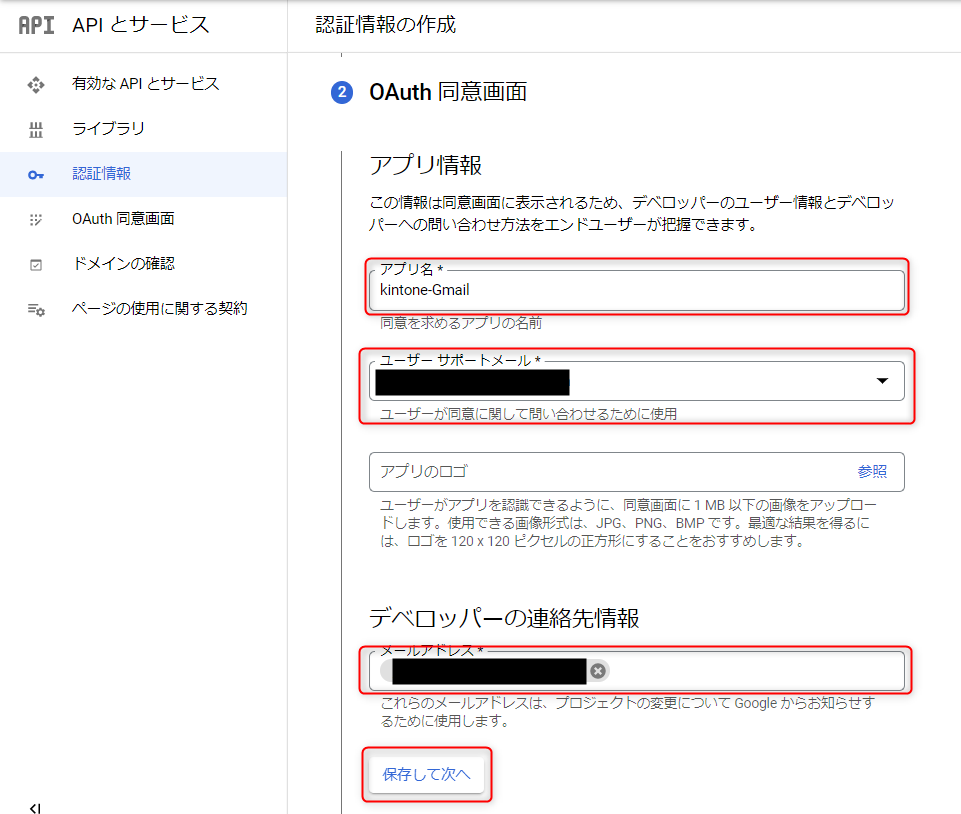This screenshot has width=961, height=814.
Task: Click the 認証情報の作成 page title
Action: point(386,26)
